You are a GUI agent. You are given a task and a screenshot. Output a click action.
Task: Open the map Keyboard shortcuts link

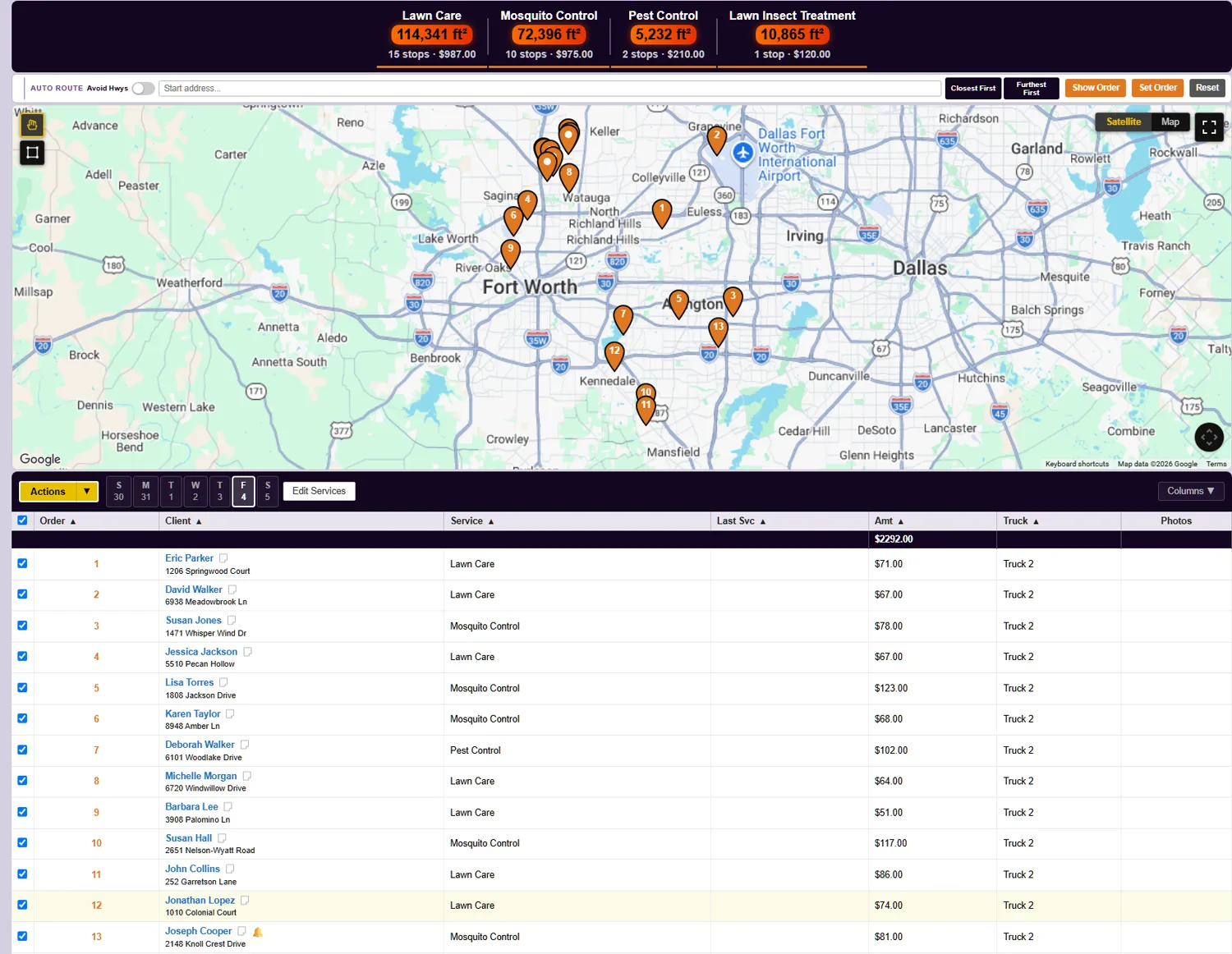(x=1077, y=464)
